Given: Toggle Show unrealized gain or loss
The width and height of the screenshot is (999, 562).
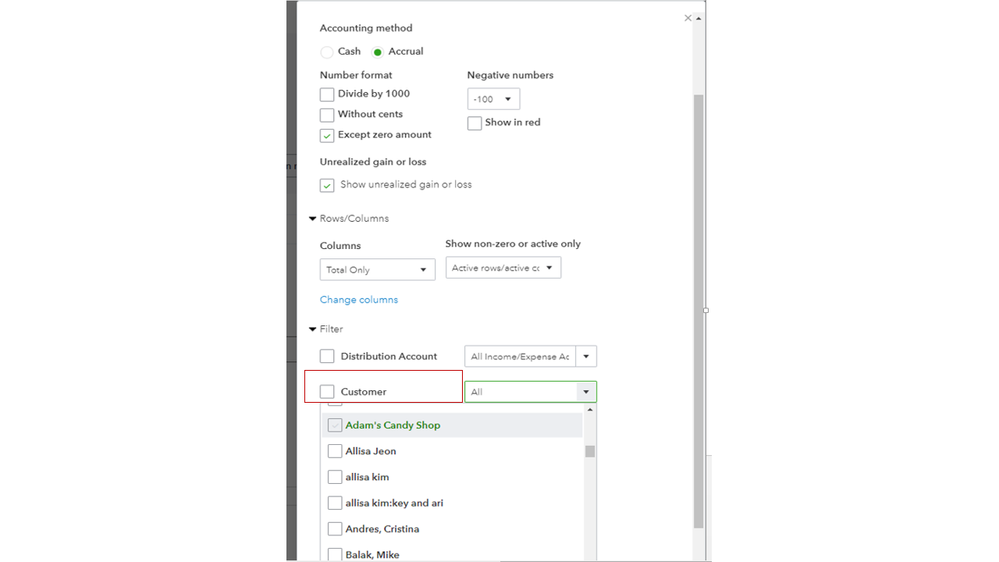Looking at the screenshot, I should pos(327,185).
